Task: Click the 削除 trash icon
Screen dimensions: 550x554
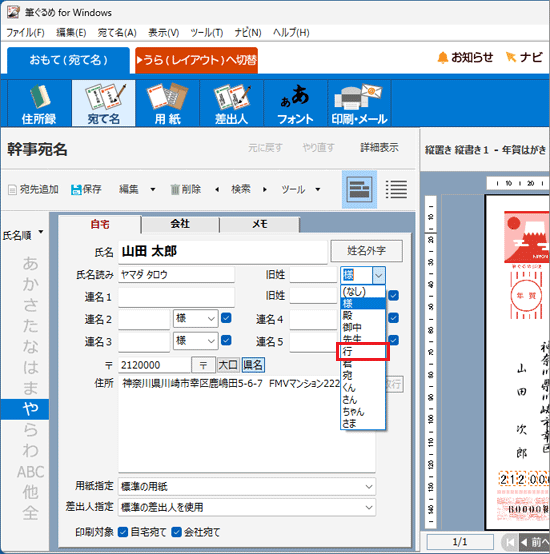Action: click(175, 190)
